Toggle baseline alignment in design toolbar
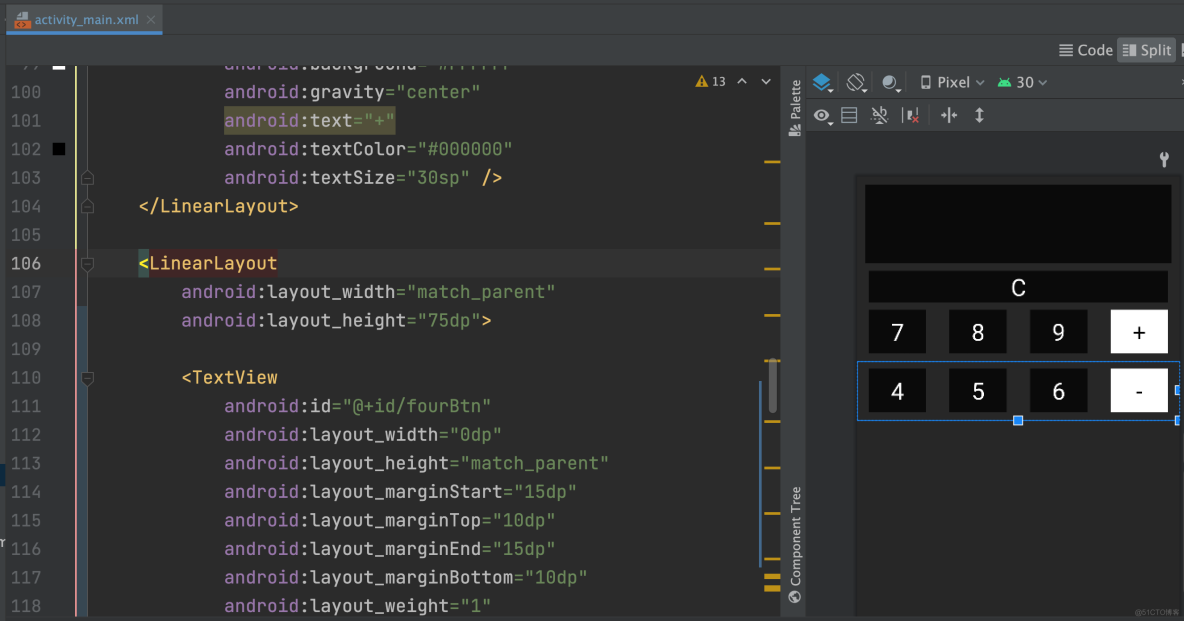The height and width of the screenshot is (621, 1184). pos(880,116)
